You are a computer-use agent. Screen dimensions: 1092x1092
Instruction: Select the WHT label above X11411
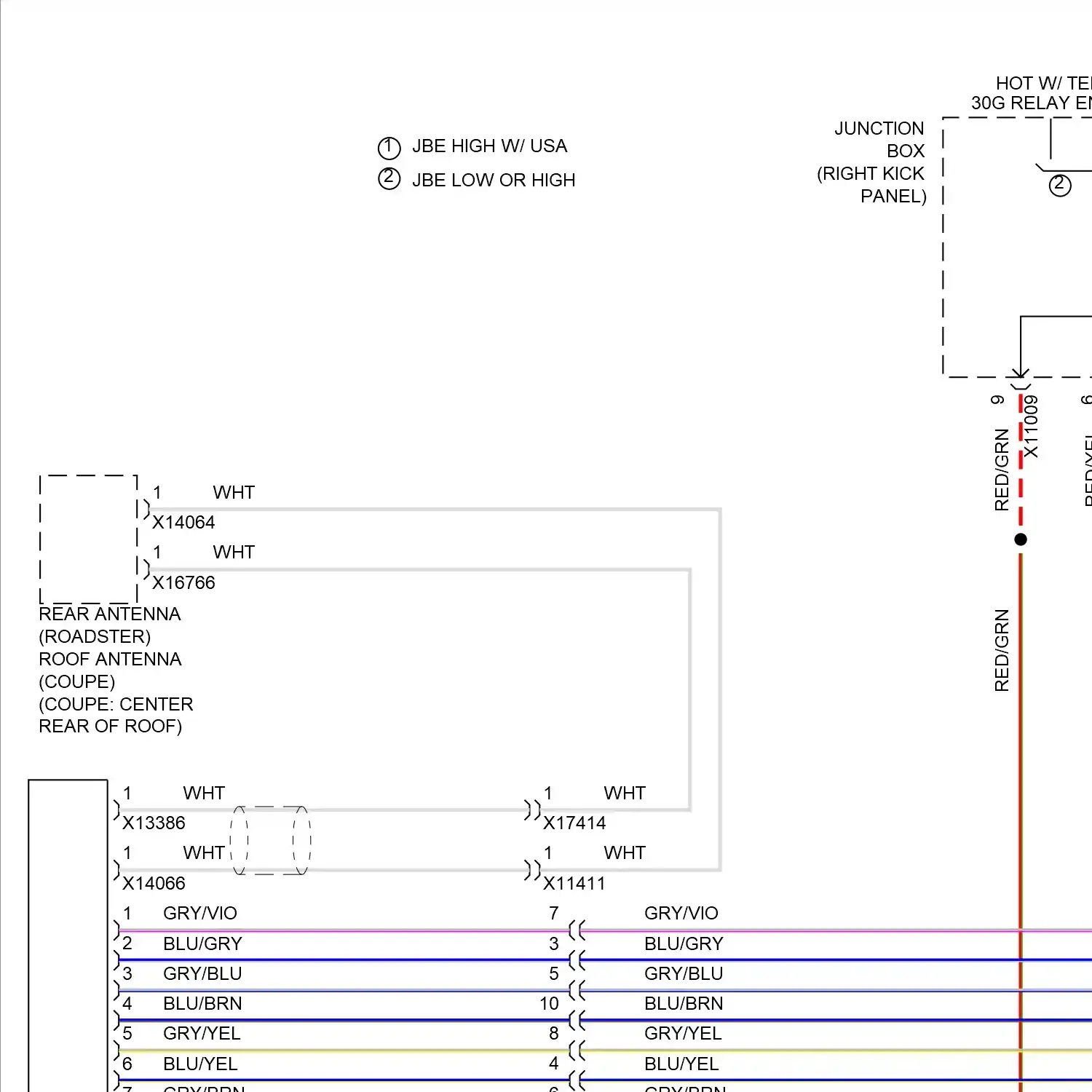coord(625,853)
